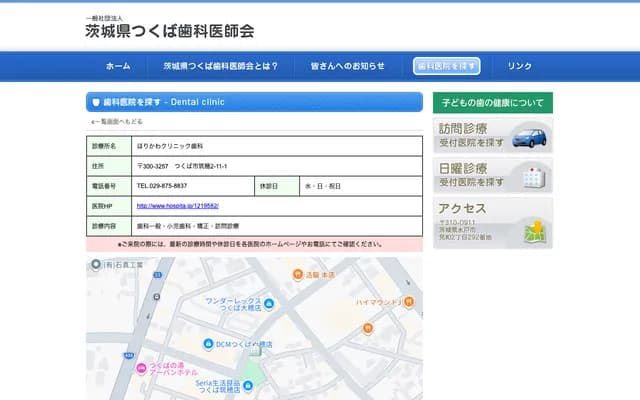Click the 子どもの歯の健康について green button

pyautogui.click(x=492, y=103)
